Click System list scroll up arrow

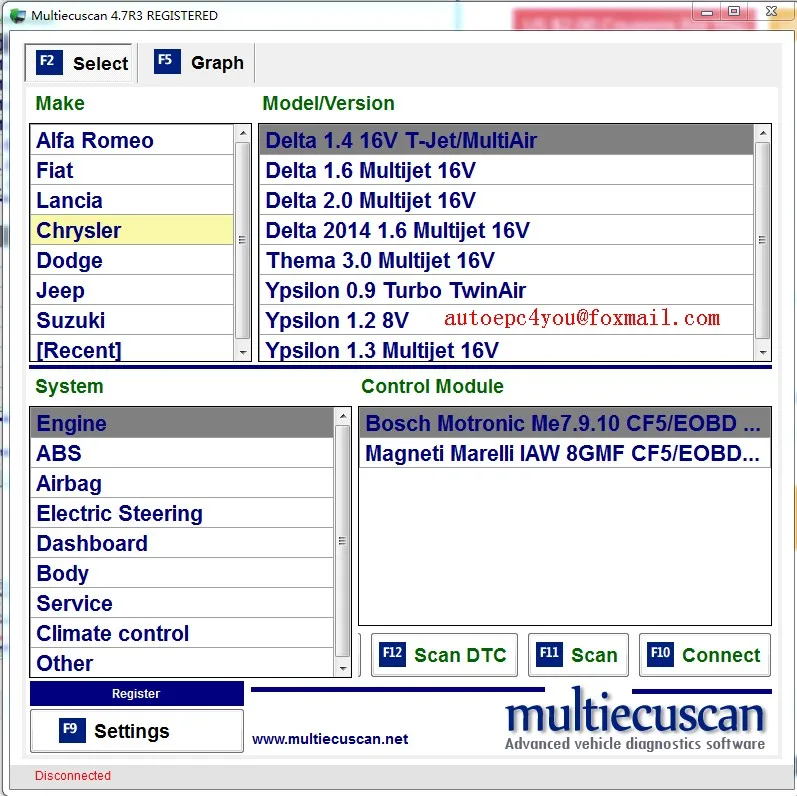coord(343,416)
